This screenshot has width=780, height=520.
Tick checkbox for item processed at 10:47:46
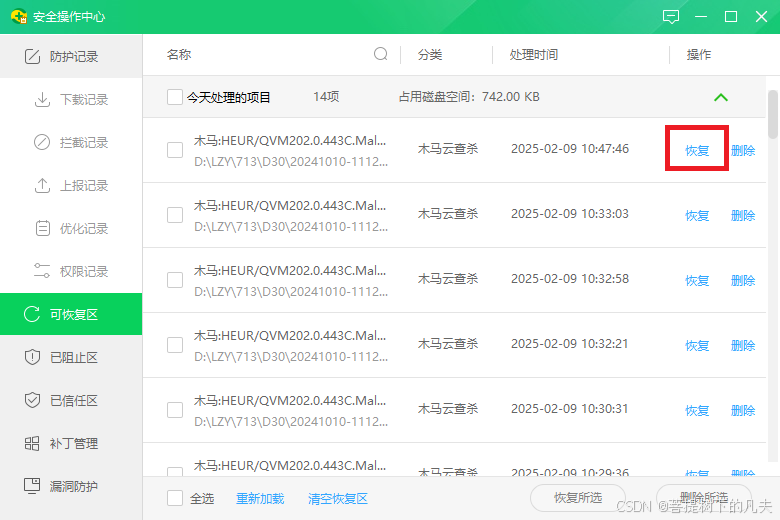175,150
